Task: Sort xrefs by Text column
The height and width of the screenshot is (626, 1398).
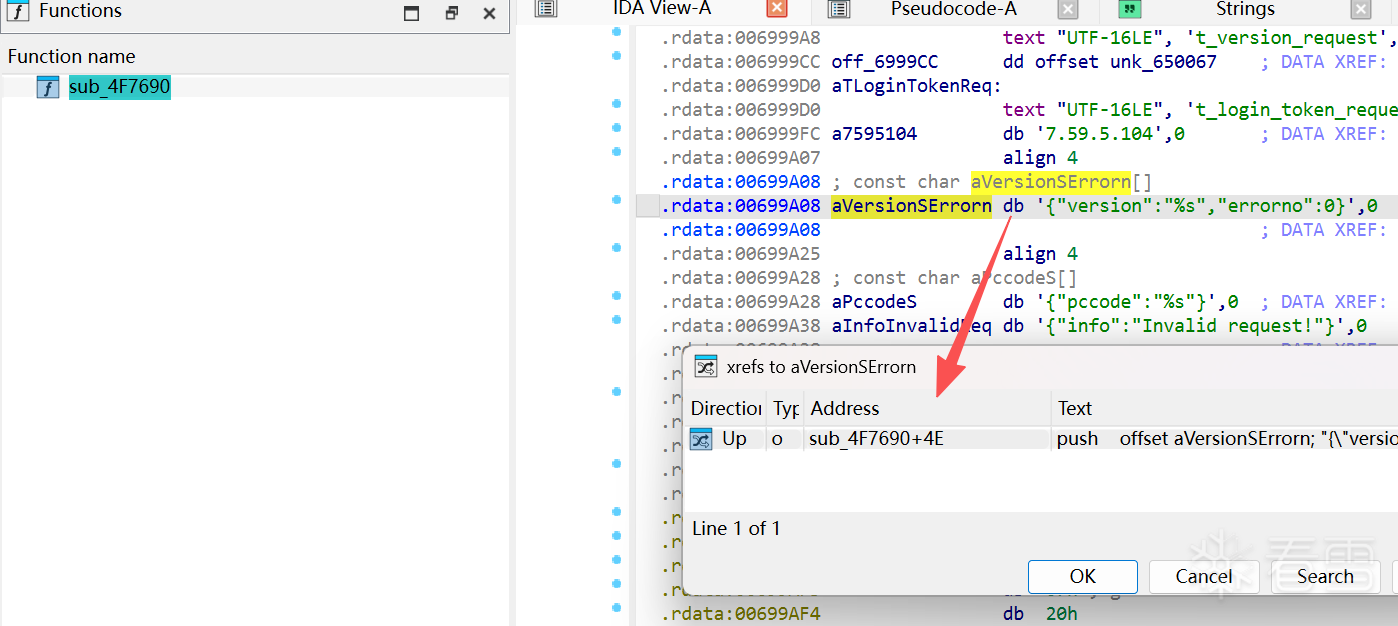Action: pos(1225,408)
